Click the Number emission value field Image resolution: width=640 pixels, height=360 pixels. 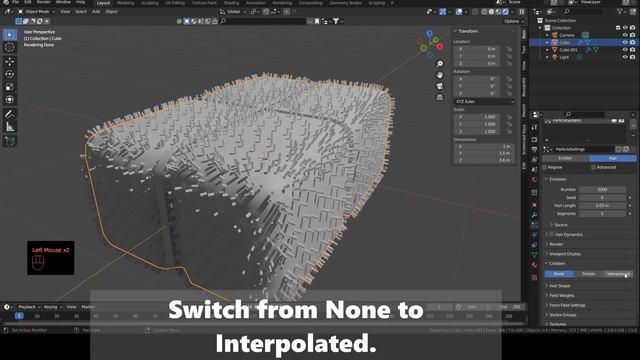tap(602, 190)
